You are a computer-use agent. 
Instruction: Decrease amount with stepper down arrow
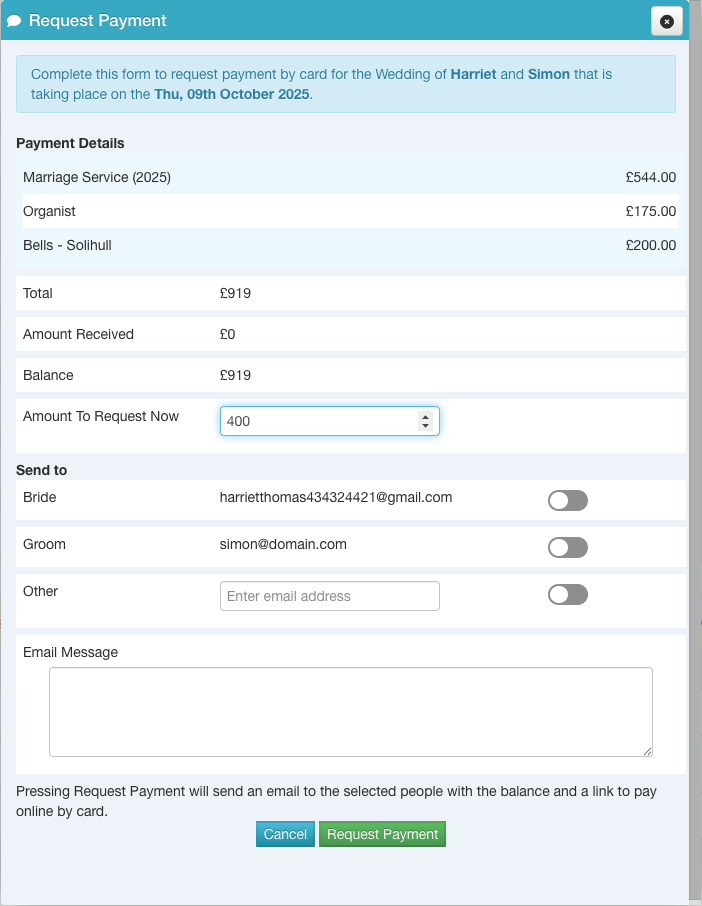426,426
